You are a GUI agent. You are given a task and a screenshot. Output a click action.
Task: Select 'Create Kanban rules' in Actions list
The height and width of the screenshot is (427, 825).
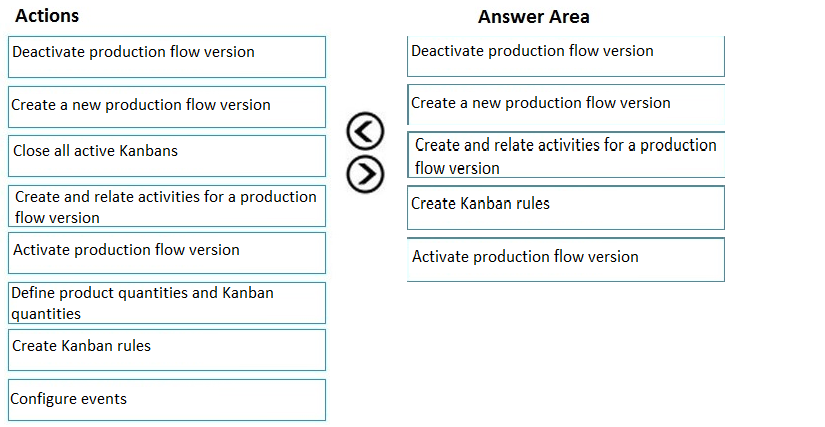(167, 350)
